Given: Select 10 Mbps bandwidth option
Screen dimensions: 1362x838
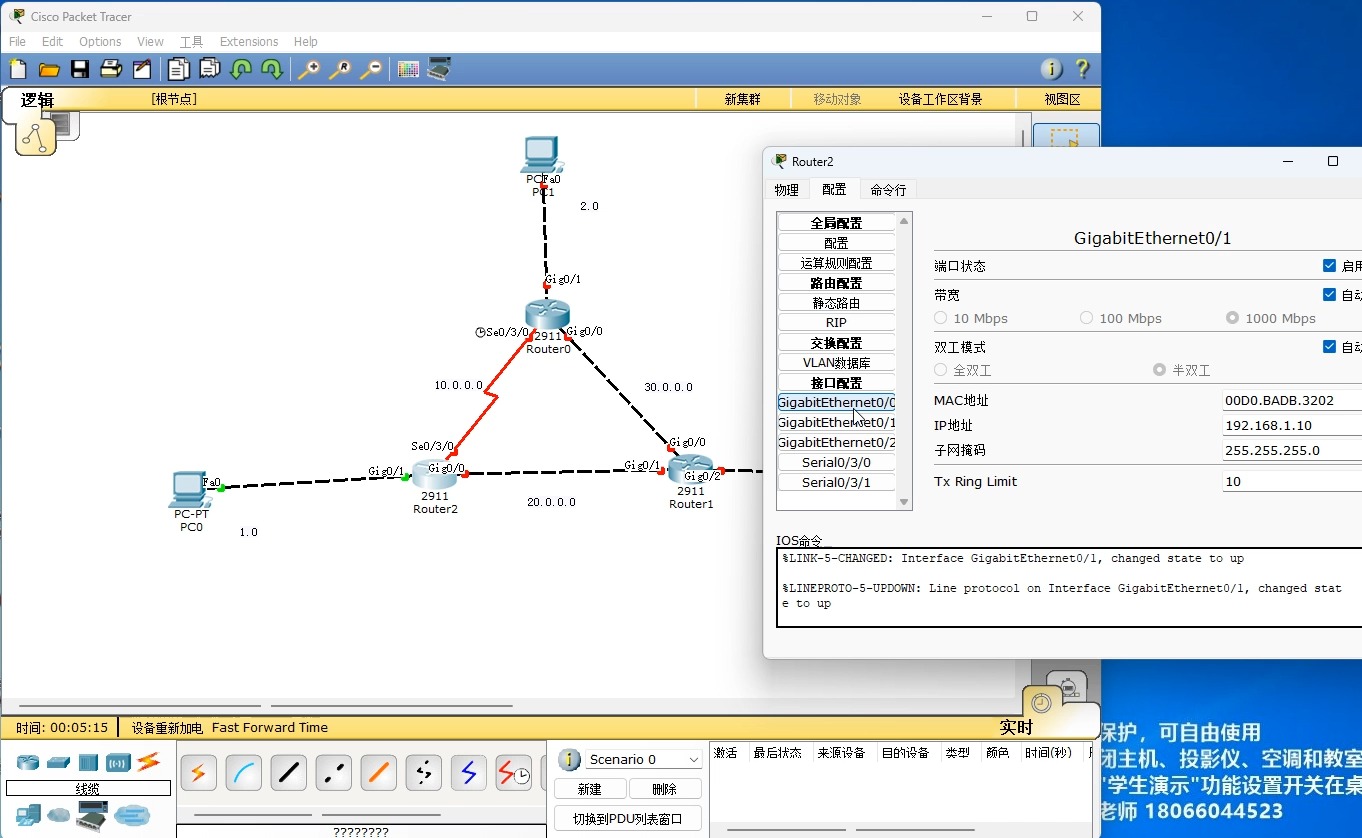Looking at the screenshot, I should pos(941,318).
